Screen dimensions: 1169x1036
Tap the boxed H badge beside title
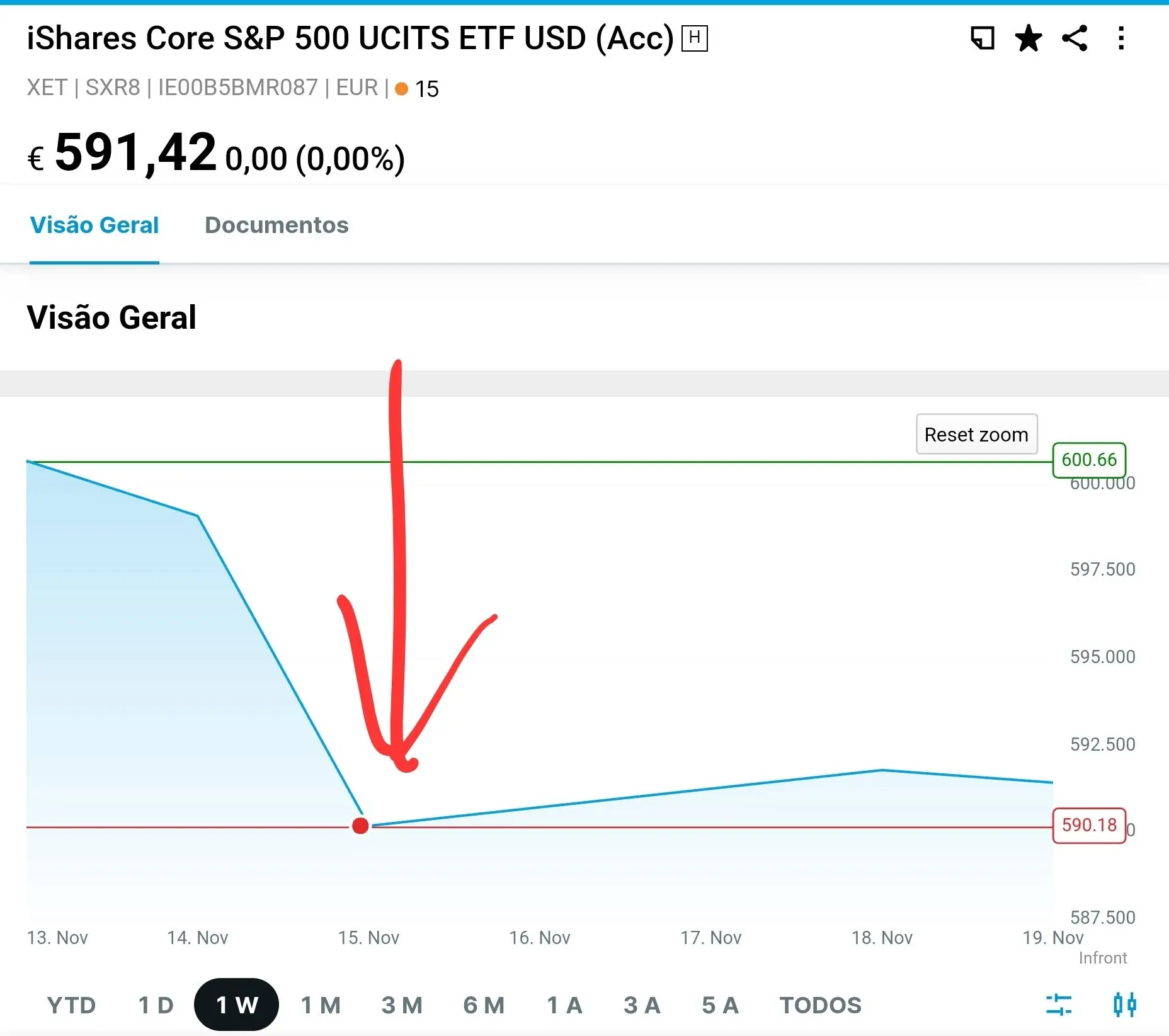point(695,38)
